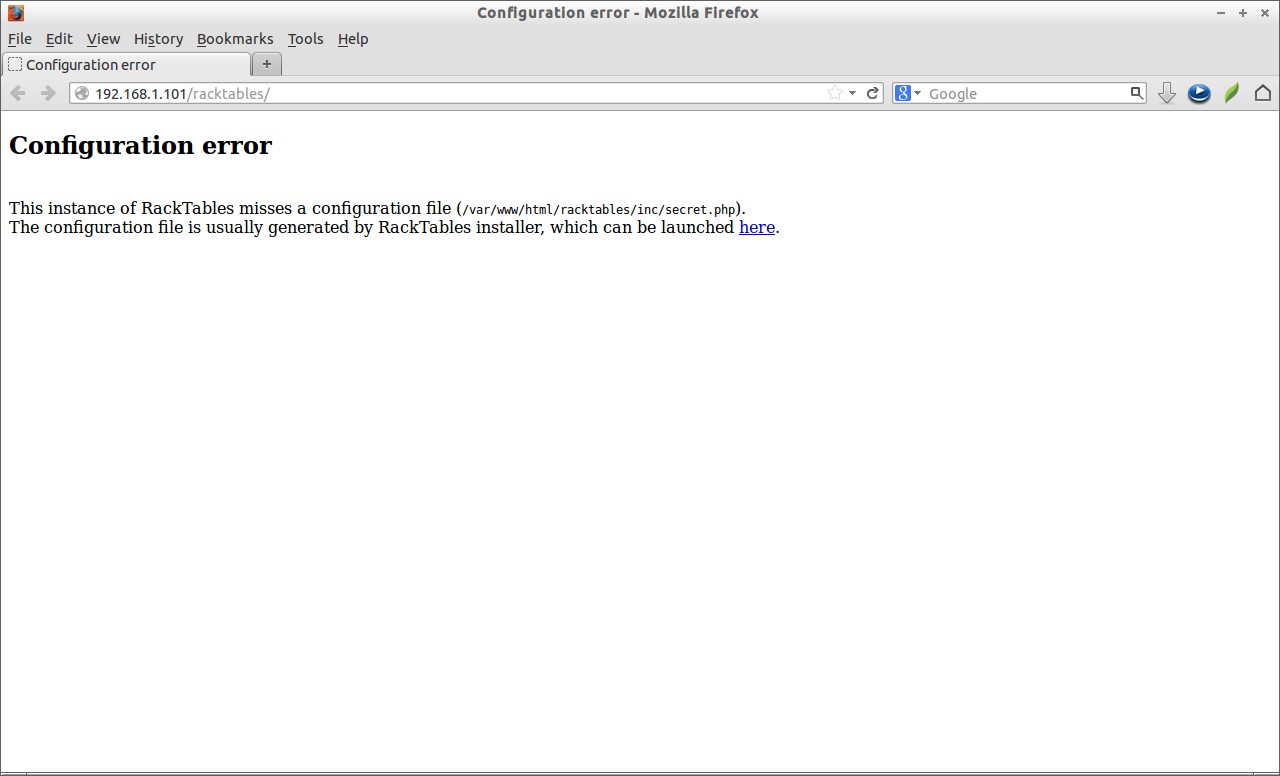
Task: Open the File menu
Action: coord(20,39)
